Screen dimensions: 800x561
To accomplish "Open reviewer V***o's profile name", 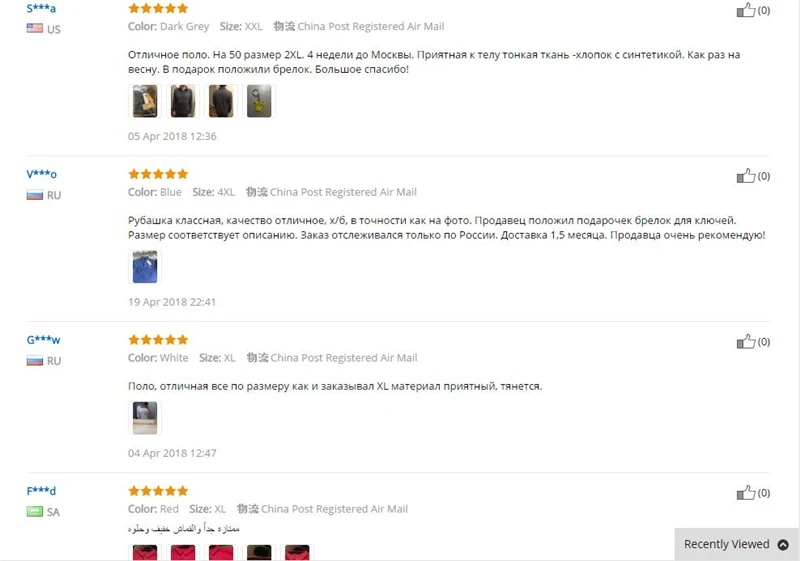I will click(x=42, y=174).
